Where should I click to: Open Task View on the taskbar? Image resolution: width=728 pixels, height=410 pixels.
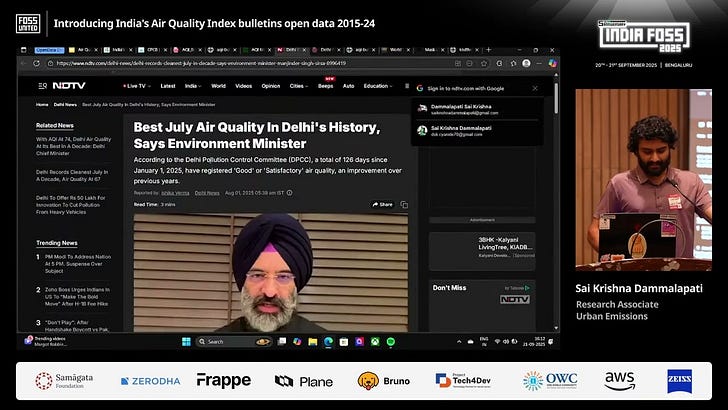click(x=281, y=342)
